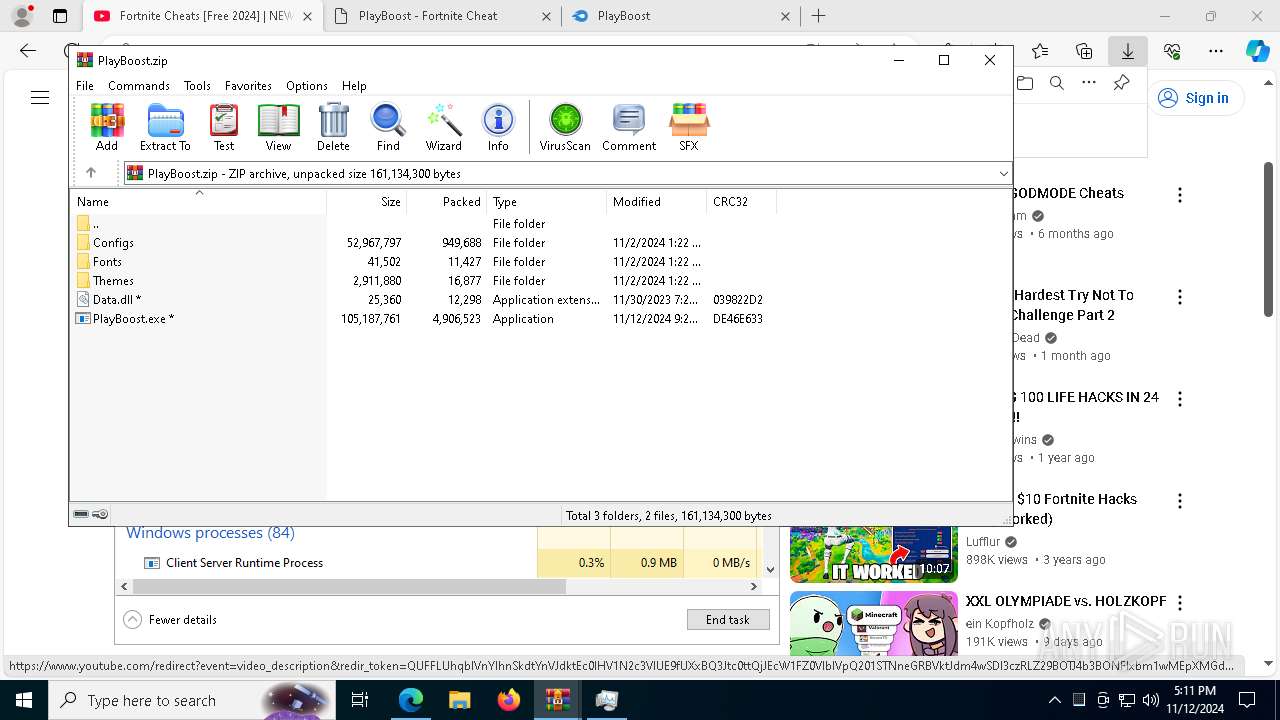1280x720 pixels.
Task: Click the page vertical scrollbar
Action: click(x=1268, y=240)
